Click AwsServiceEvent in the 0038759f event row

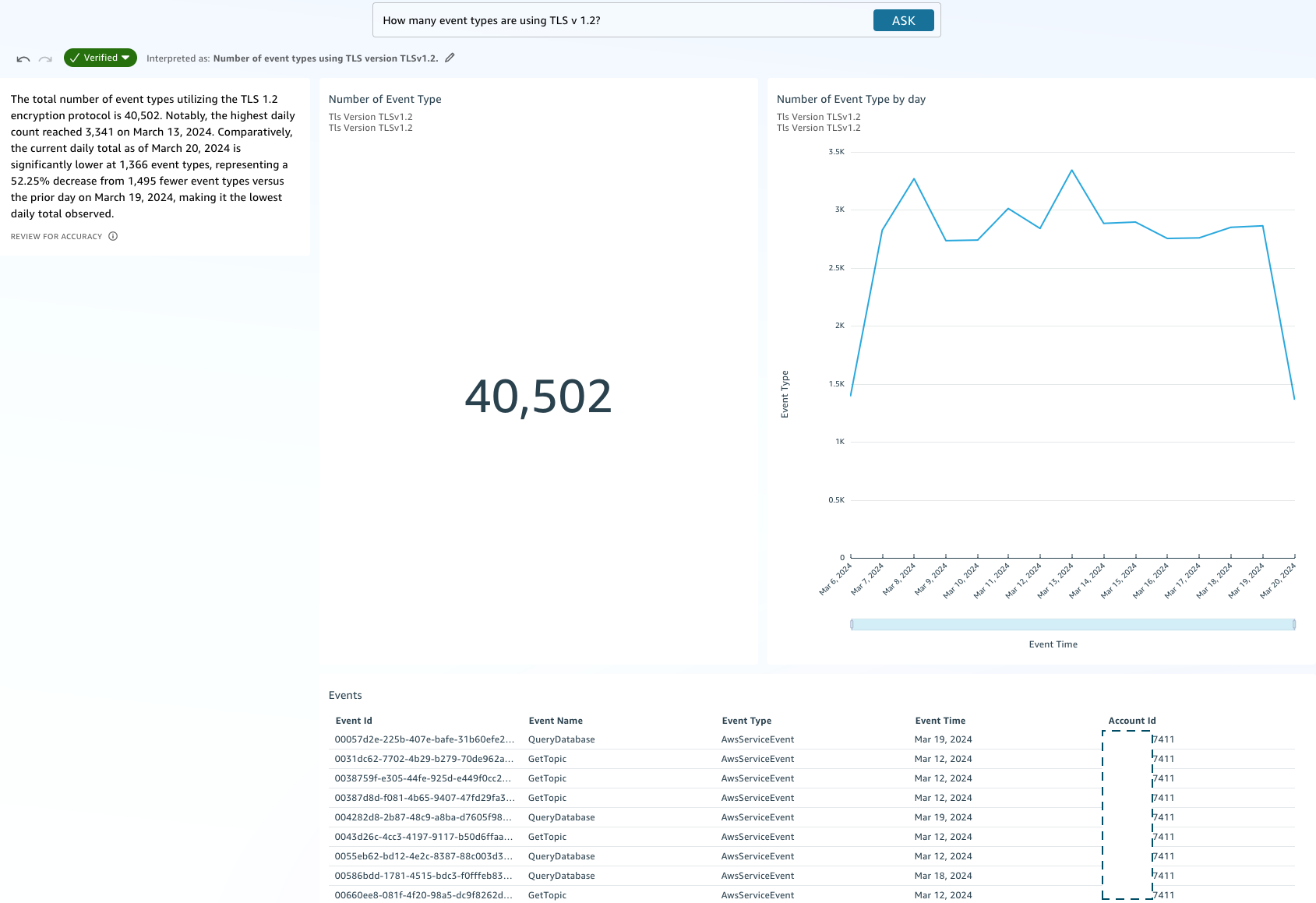pos(757,778)
